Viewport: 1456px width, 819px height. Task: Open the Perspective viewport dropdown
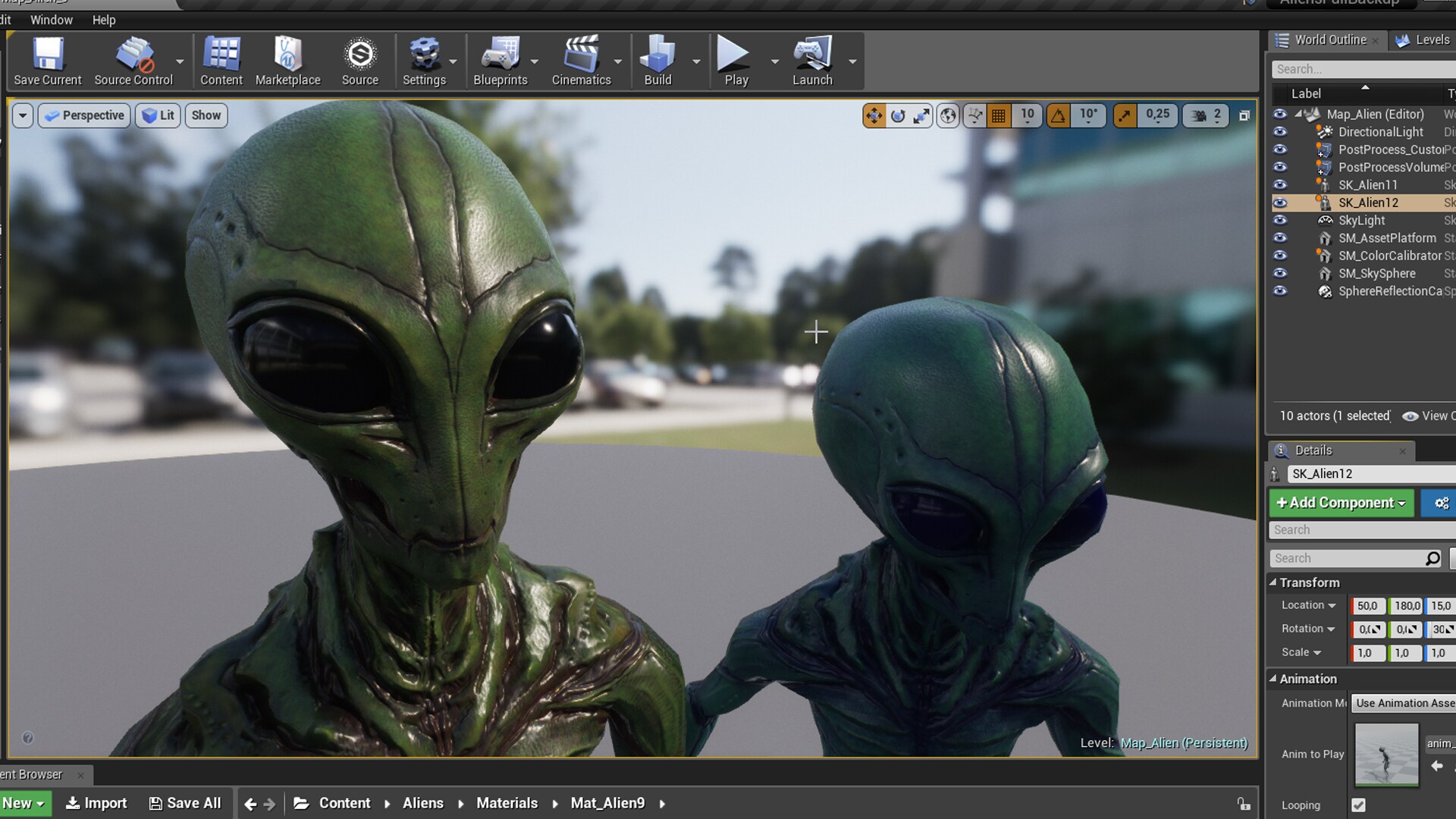point(83,115)
